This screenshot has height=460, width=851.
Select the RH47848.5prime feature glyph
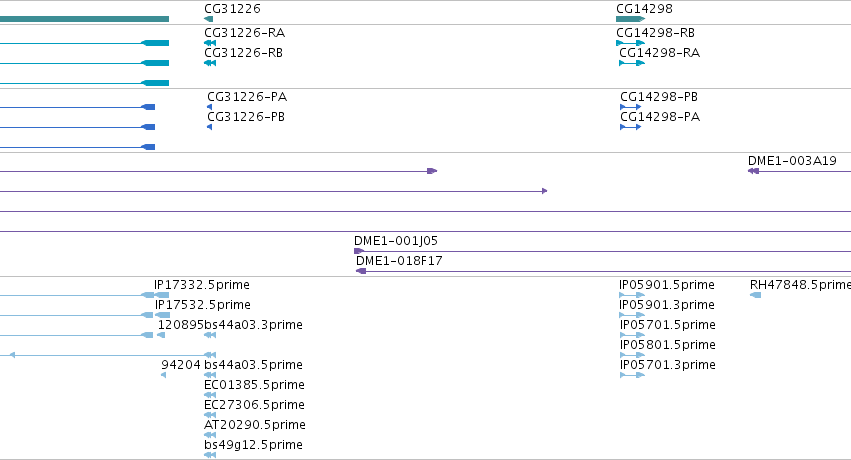[755, 295]
